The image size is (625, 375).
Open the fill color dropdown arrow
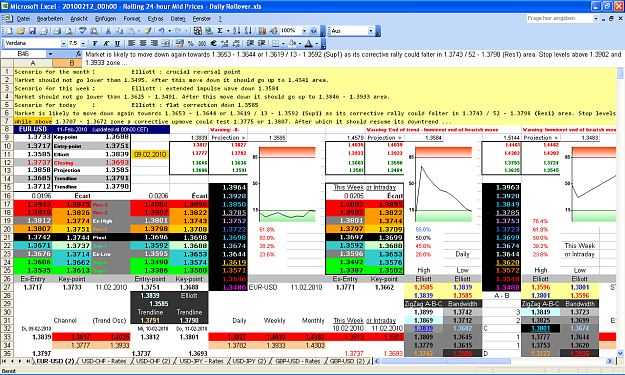[x=300, y=43]
